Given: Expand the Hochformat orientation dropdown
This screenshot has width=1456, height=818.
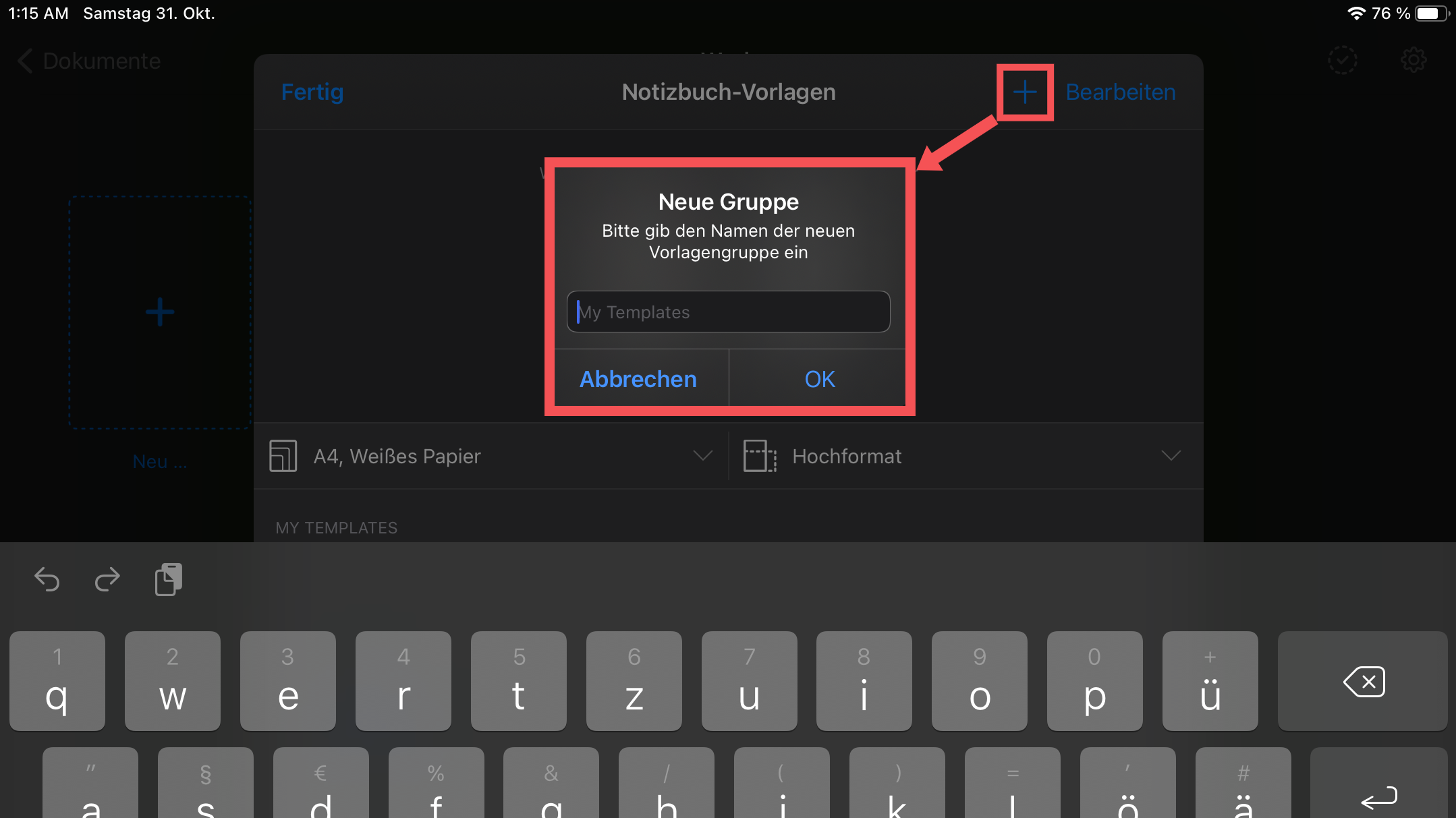Looking at the screenshot, I should [1171, 456].
